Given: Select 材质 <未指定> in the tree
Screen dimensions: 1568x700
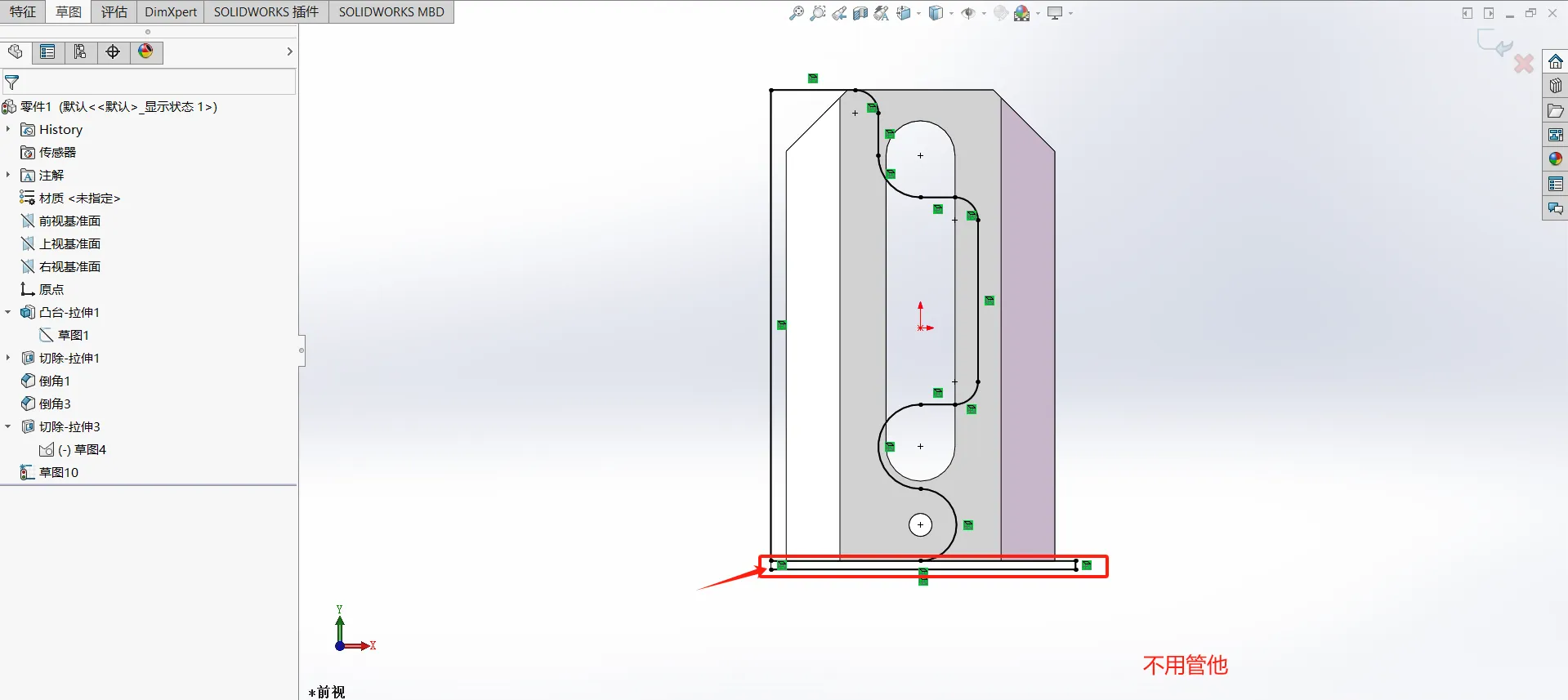Looking at the screenshot, I should coord(70,198).
